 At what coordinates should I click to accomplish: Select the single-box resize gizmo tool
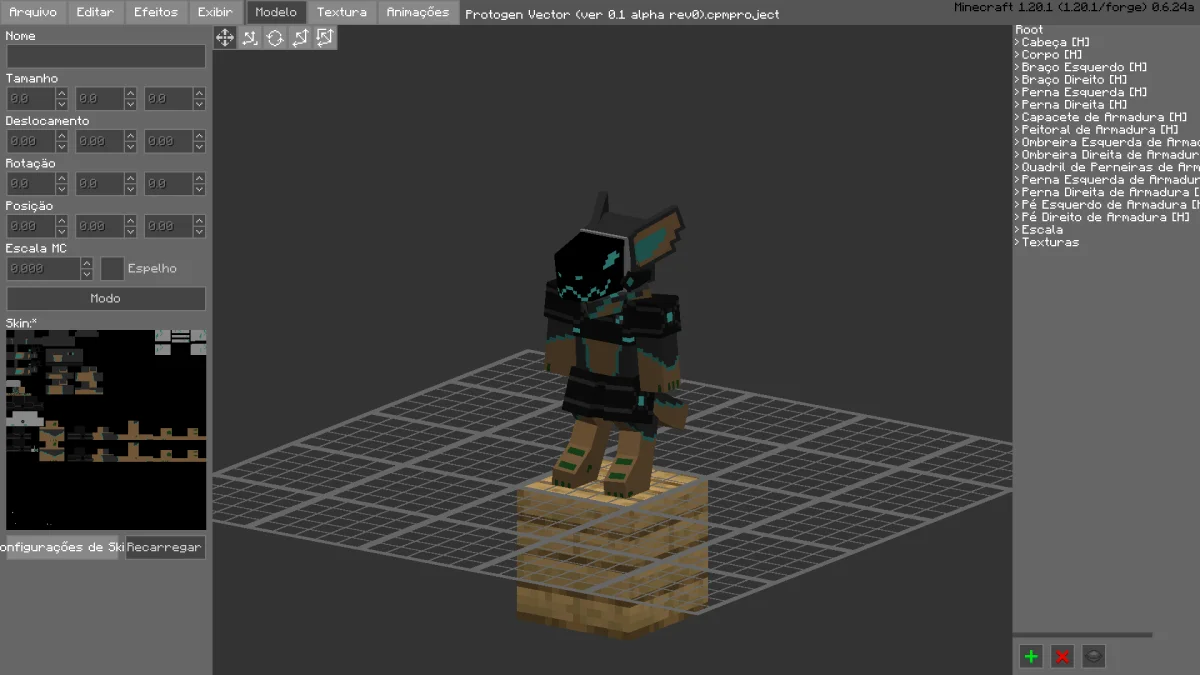300,38
